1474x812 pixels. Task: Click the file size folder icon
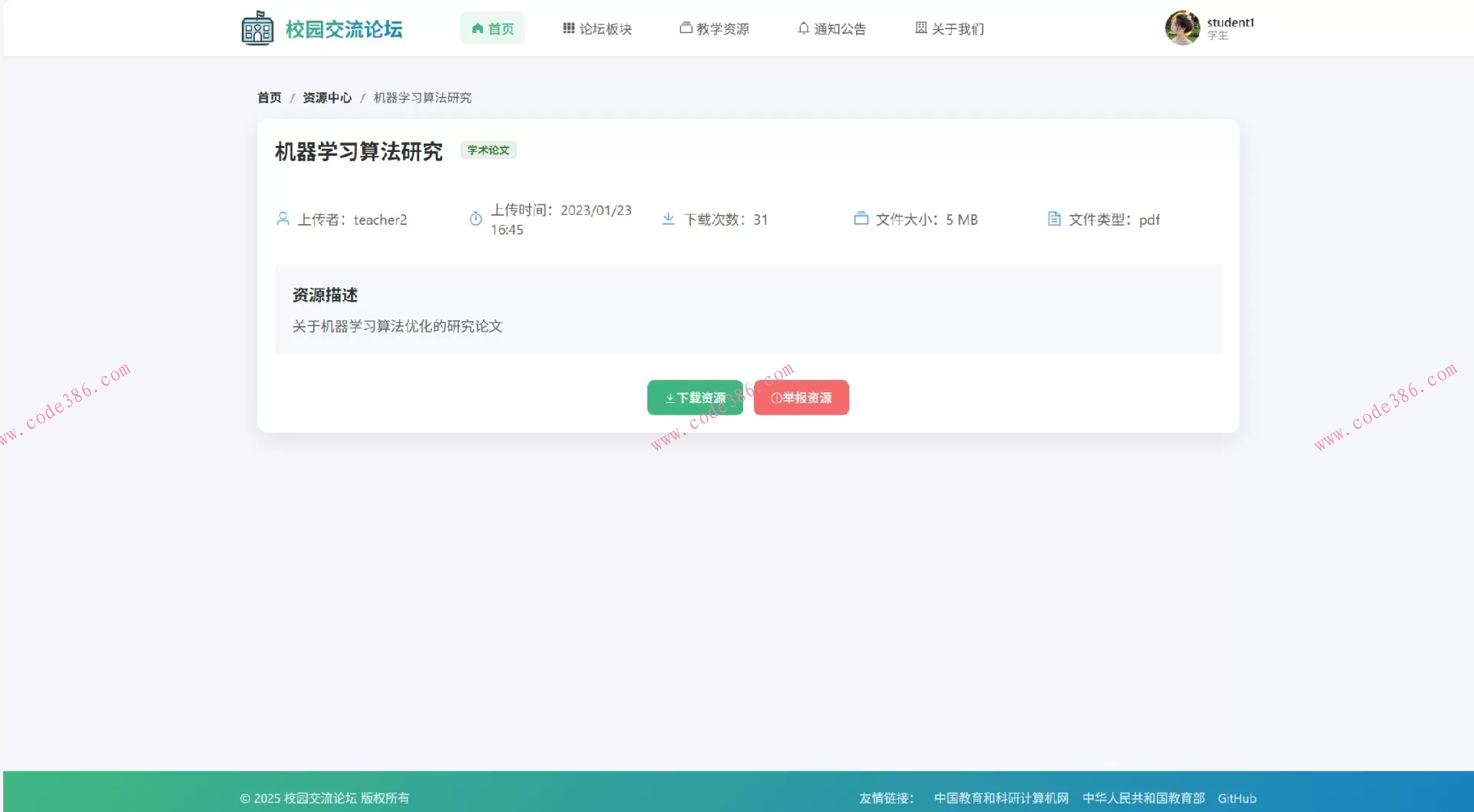click(861, 219)
